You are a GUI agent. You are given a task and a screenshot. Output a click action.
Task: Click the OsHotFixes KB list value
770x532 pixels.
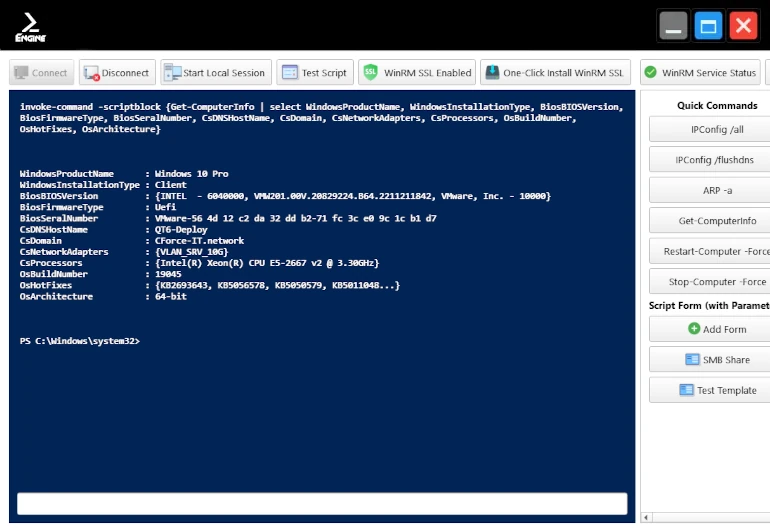pyautogui.click(x=277, y=285)
